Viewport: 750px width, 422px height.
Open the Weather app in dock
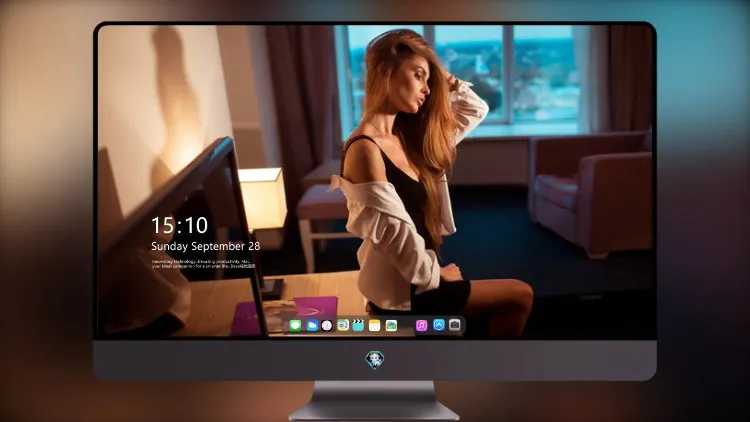click(x=312, y=326)
